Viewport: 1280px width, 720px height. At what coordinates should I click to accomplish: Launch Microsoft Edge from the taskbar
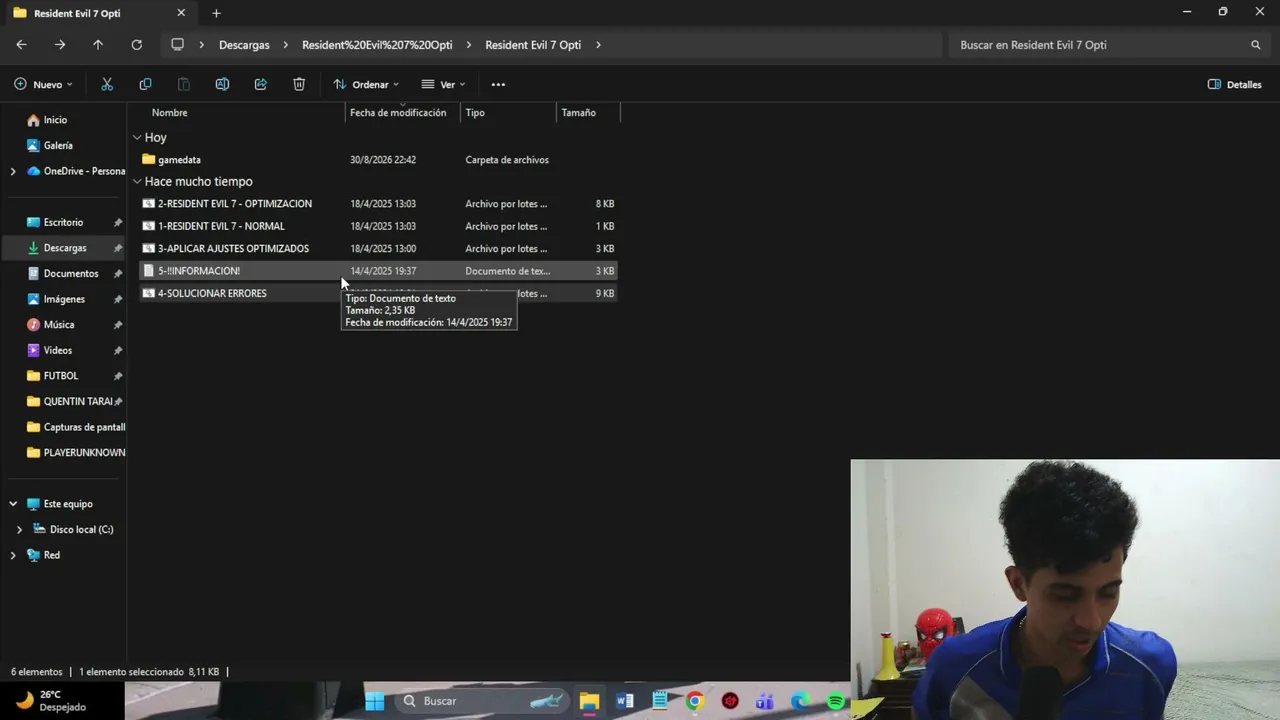coord(801,701)
